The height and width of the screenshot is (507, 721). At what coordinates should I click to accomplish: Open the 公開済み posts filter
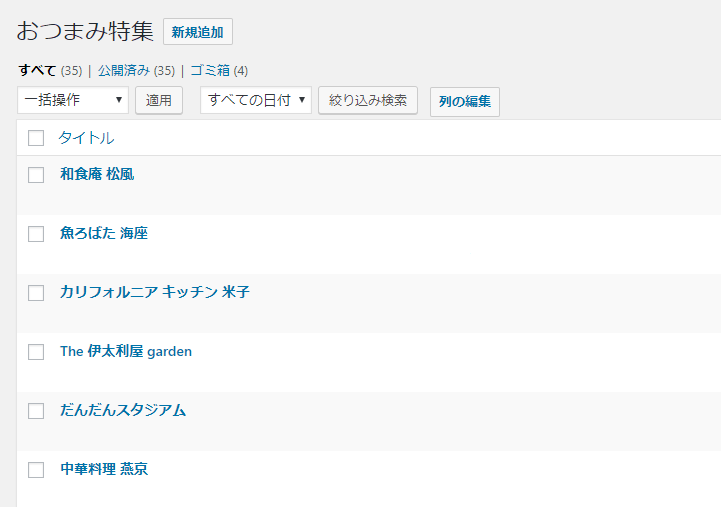pos(125,71)
